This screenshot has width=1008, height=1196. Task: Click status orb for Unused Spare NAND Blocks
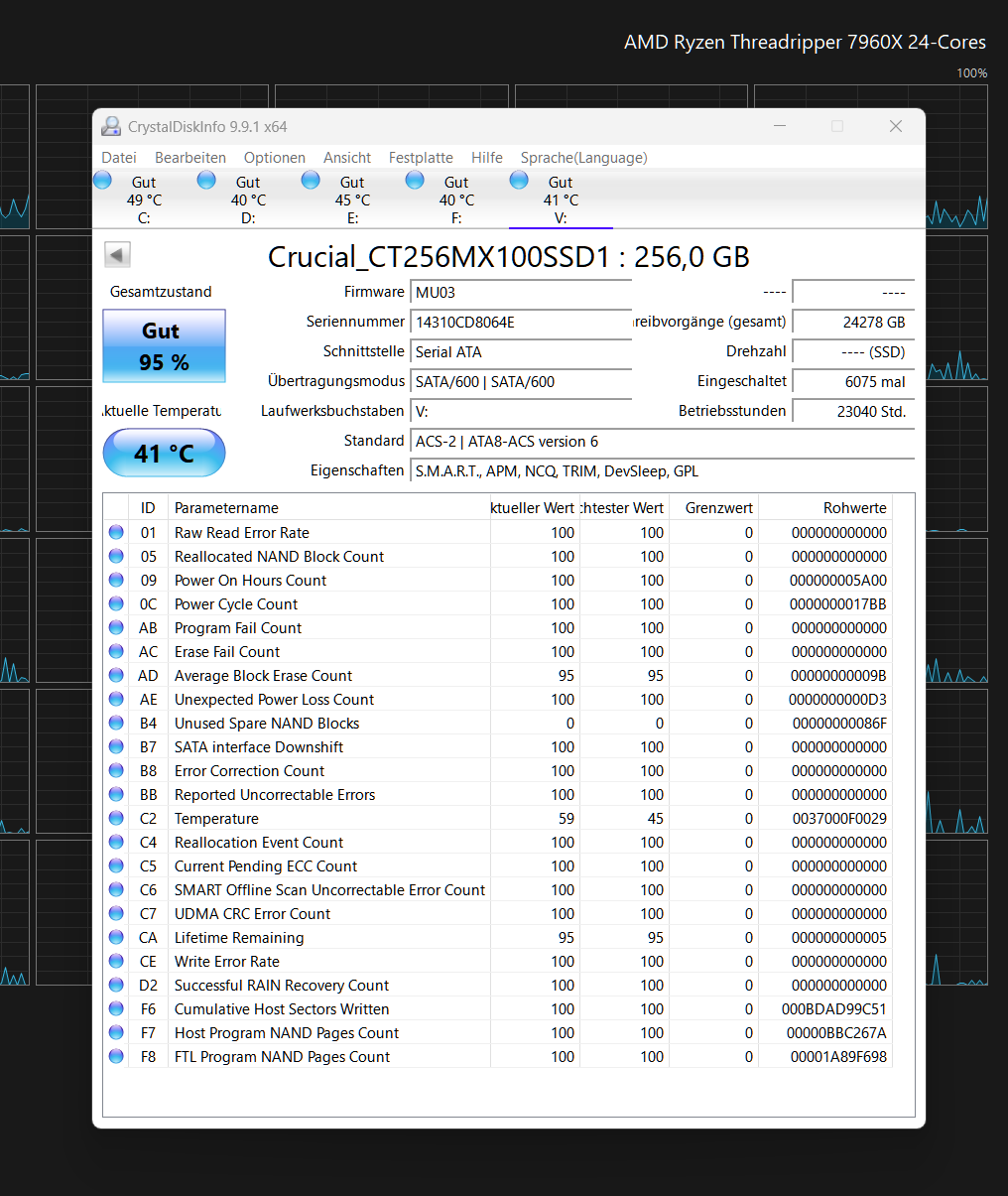[x=116, y=724]
